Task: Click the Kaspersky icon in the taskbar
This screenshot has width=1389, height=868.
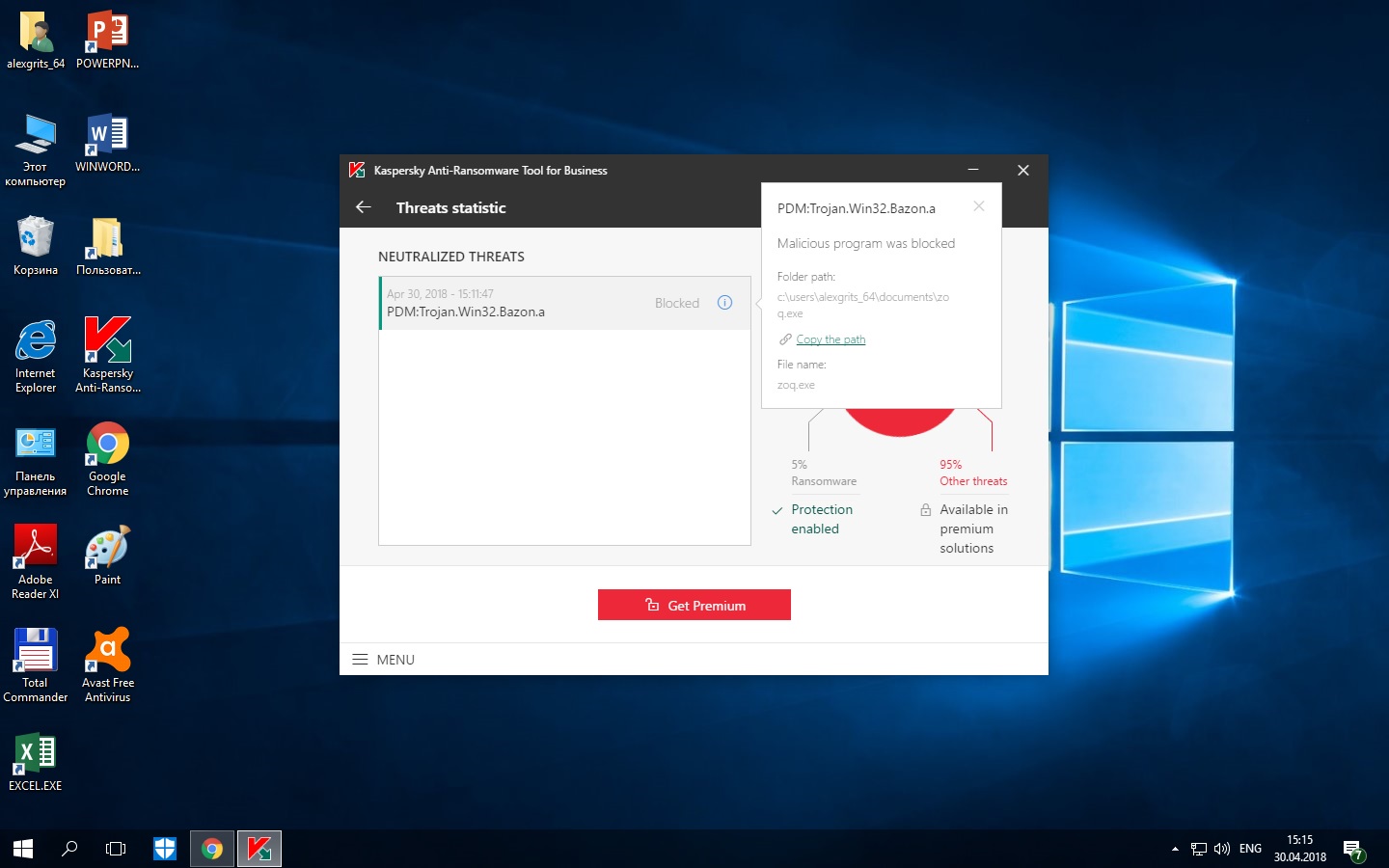Action: (x=259, y=849)
